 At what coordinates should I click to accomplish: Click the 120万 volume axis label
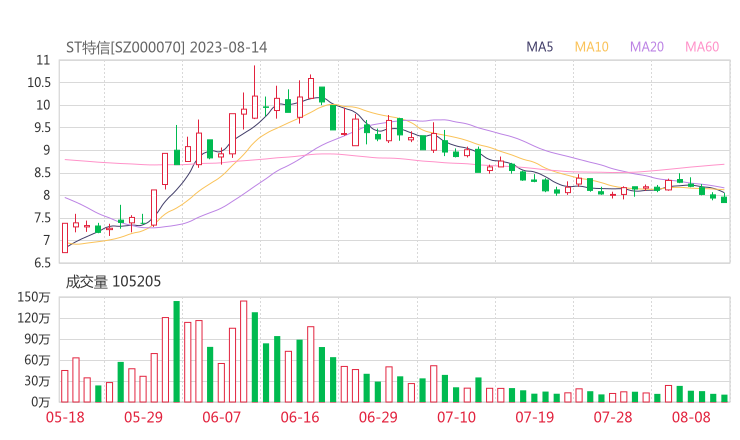[x=34, y=318]
